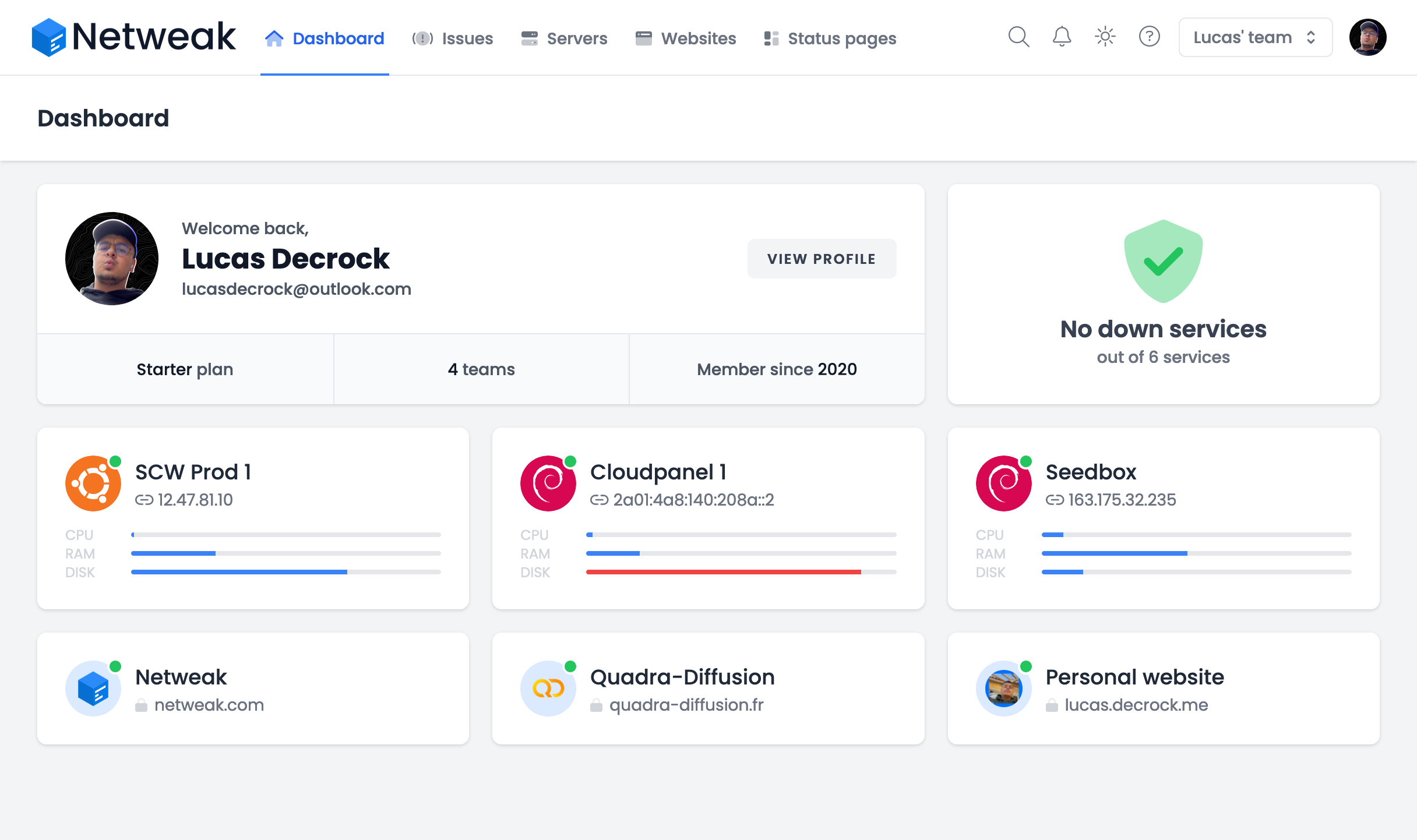
Task: Click the link icon next to 12.47.81.10
Action: tap(144, 500)
